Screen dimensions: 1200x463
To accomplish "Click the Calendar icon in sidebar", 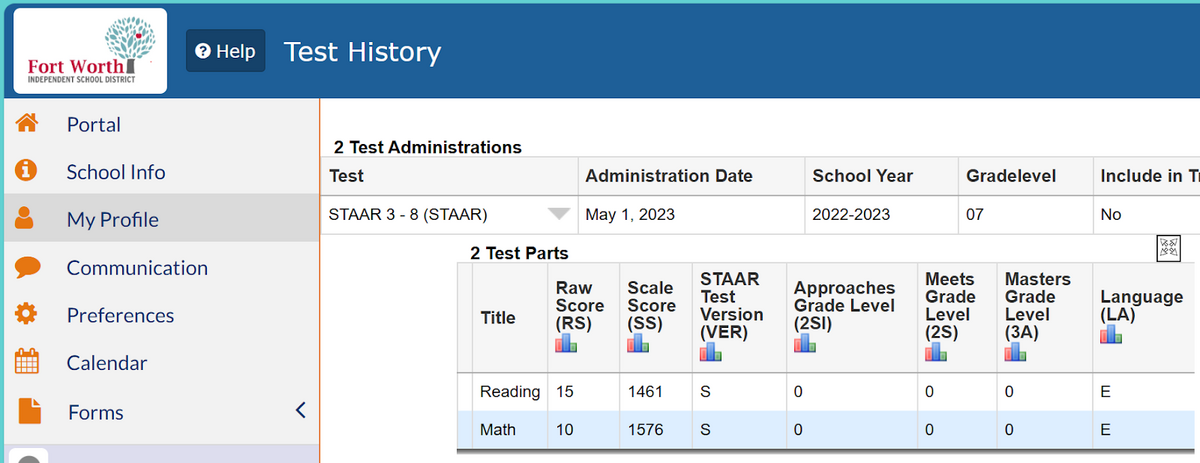I will click(28, 362).
